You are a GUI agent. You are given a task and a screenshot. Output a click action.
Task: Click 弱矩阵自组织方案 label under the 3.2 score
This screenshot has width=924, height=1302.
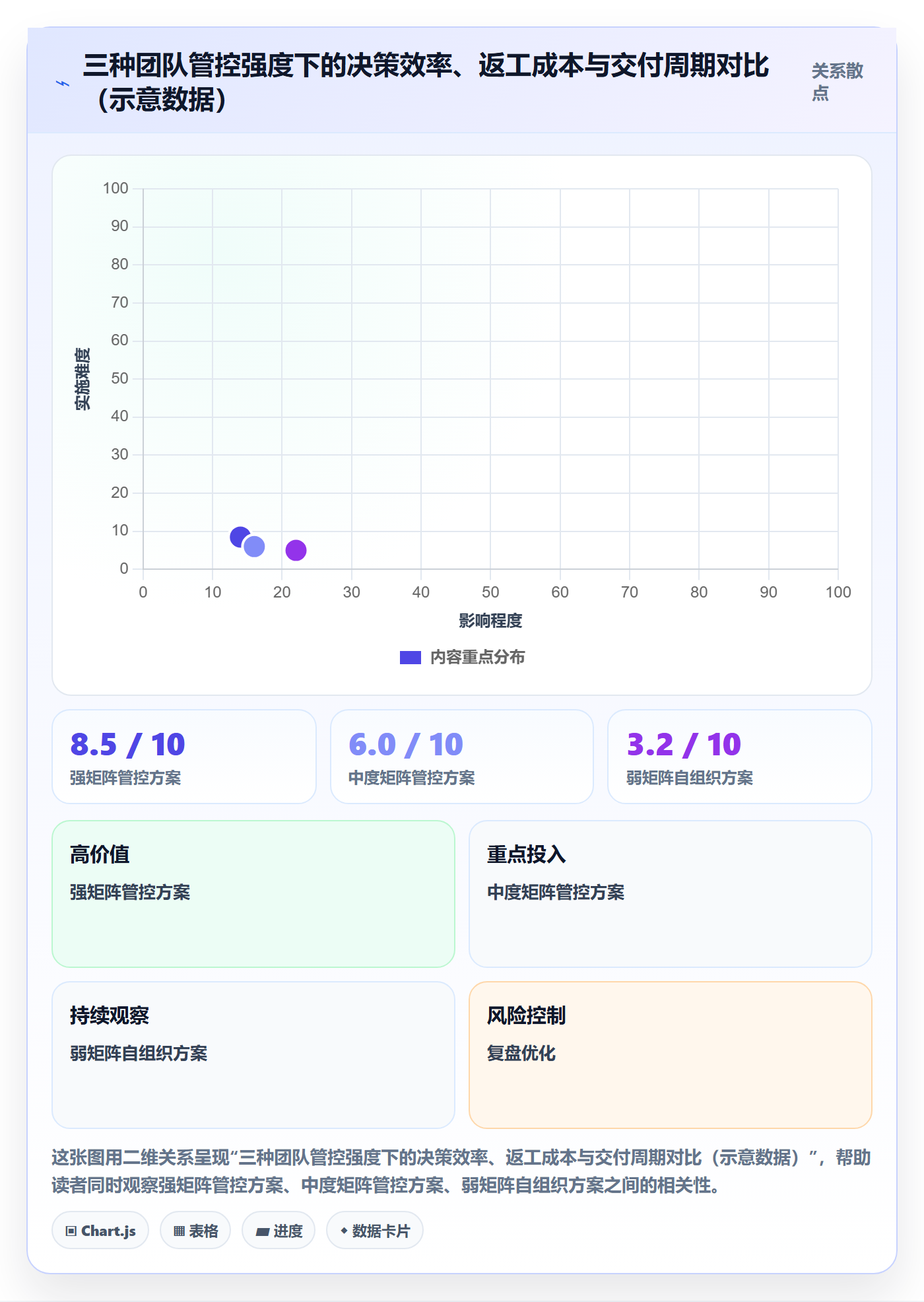coord(690,778)
